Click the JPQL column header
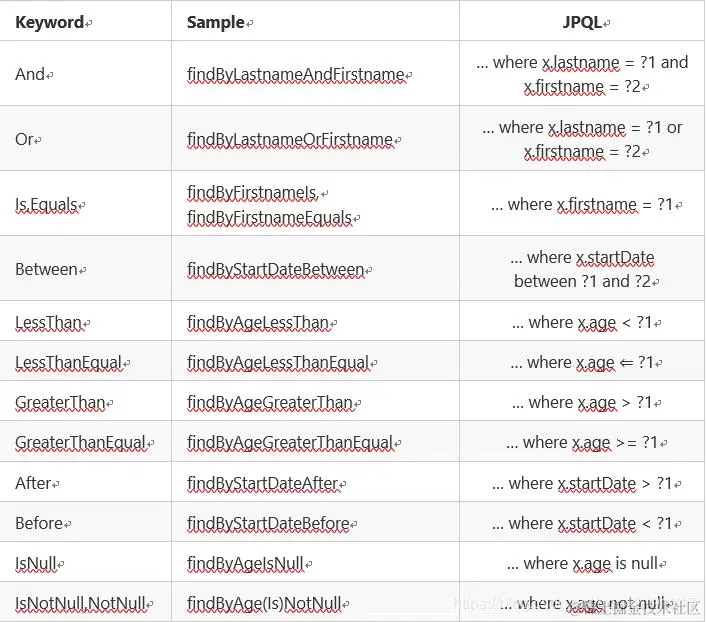The image size is (706, 622). tap(582, 22)
